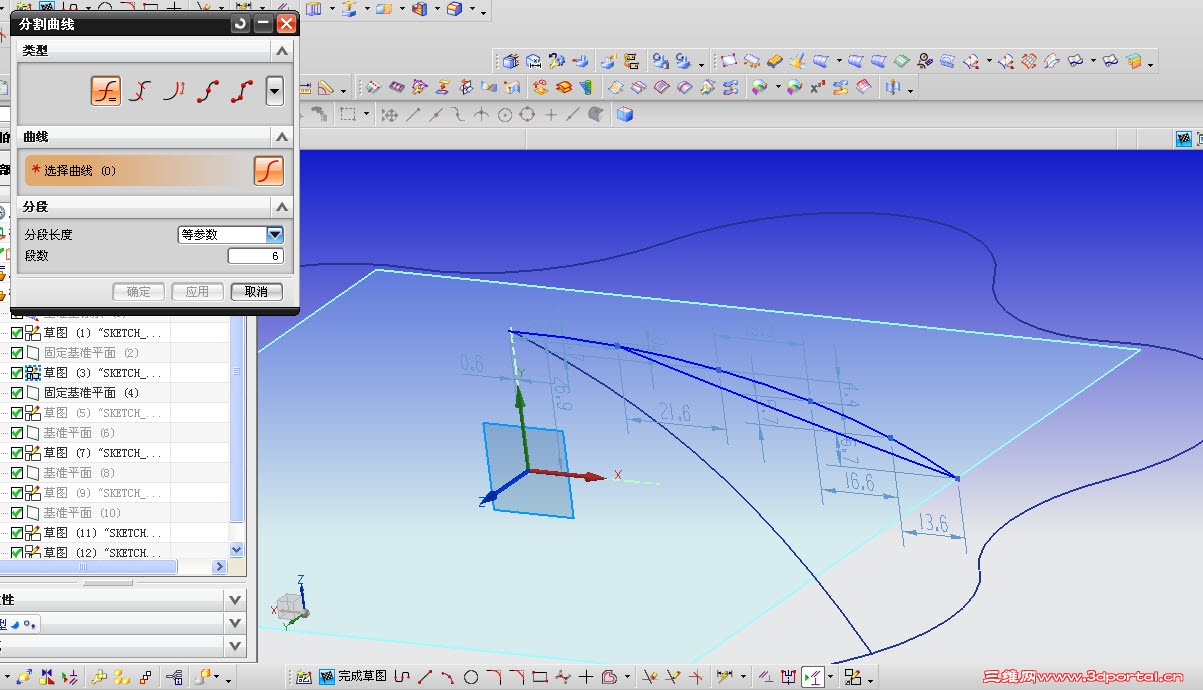
Task: Collapse the 类型 section
Action: (x=282, y=51)
